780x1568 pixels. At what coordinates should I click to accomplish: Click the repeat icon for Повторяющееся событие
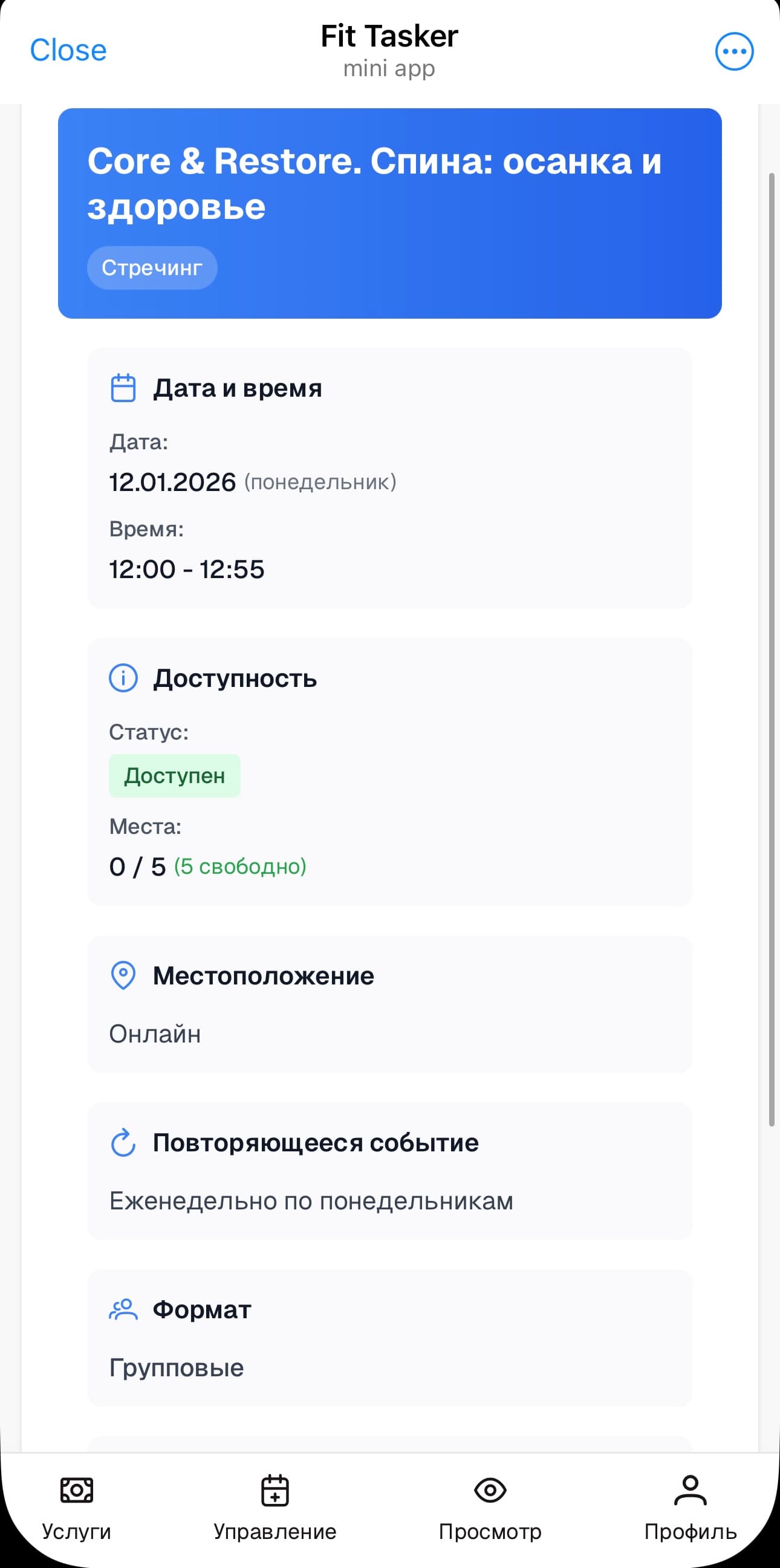[122, 1142]
